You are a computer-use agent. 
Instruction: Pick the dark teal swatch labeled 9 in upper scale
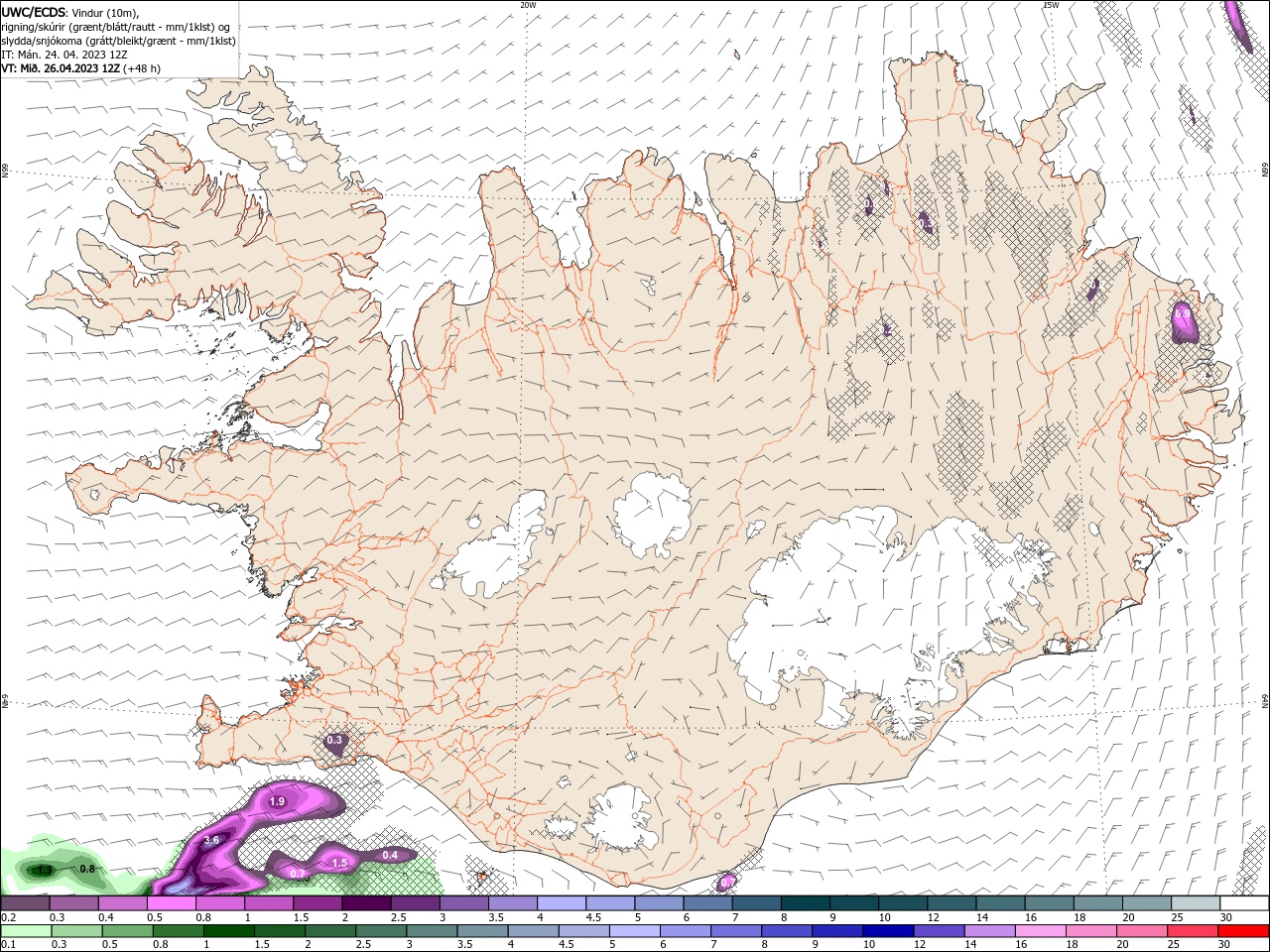852,903
